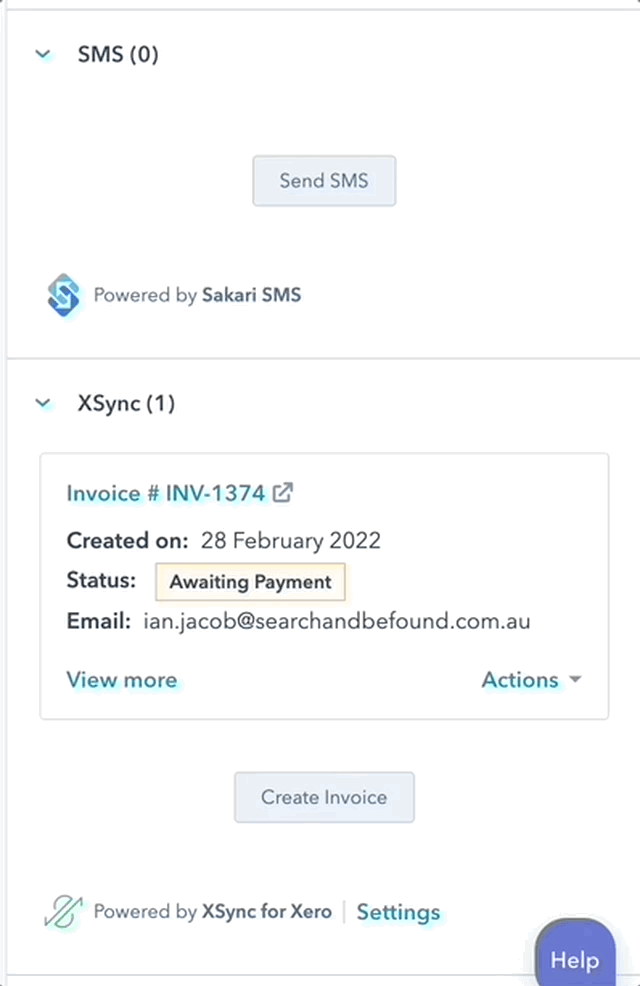640x986 pixels.
Task: Click the XSync for Xero logo icon
Action: pos(63,912)
